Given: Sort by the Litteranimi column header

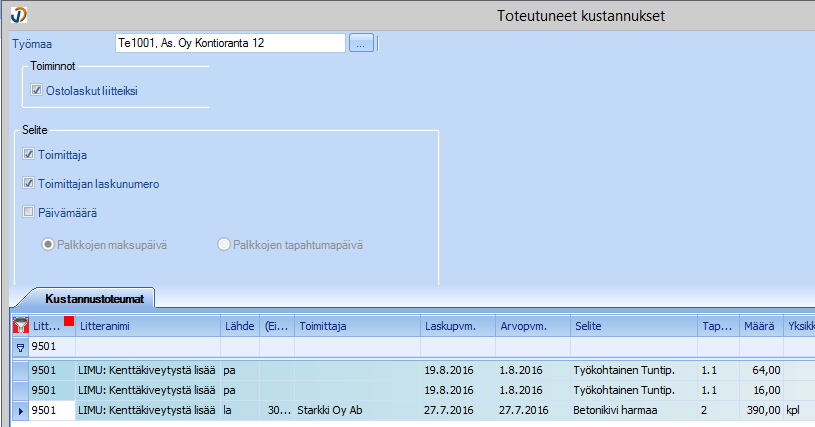Looking at the screenshot, I should tap(146, 326).
